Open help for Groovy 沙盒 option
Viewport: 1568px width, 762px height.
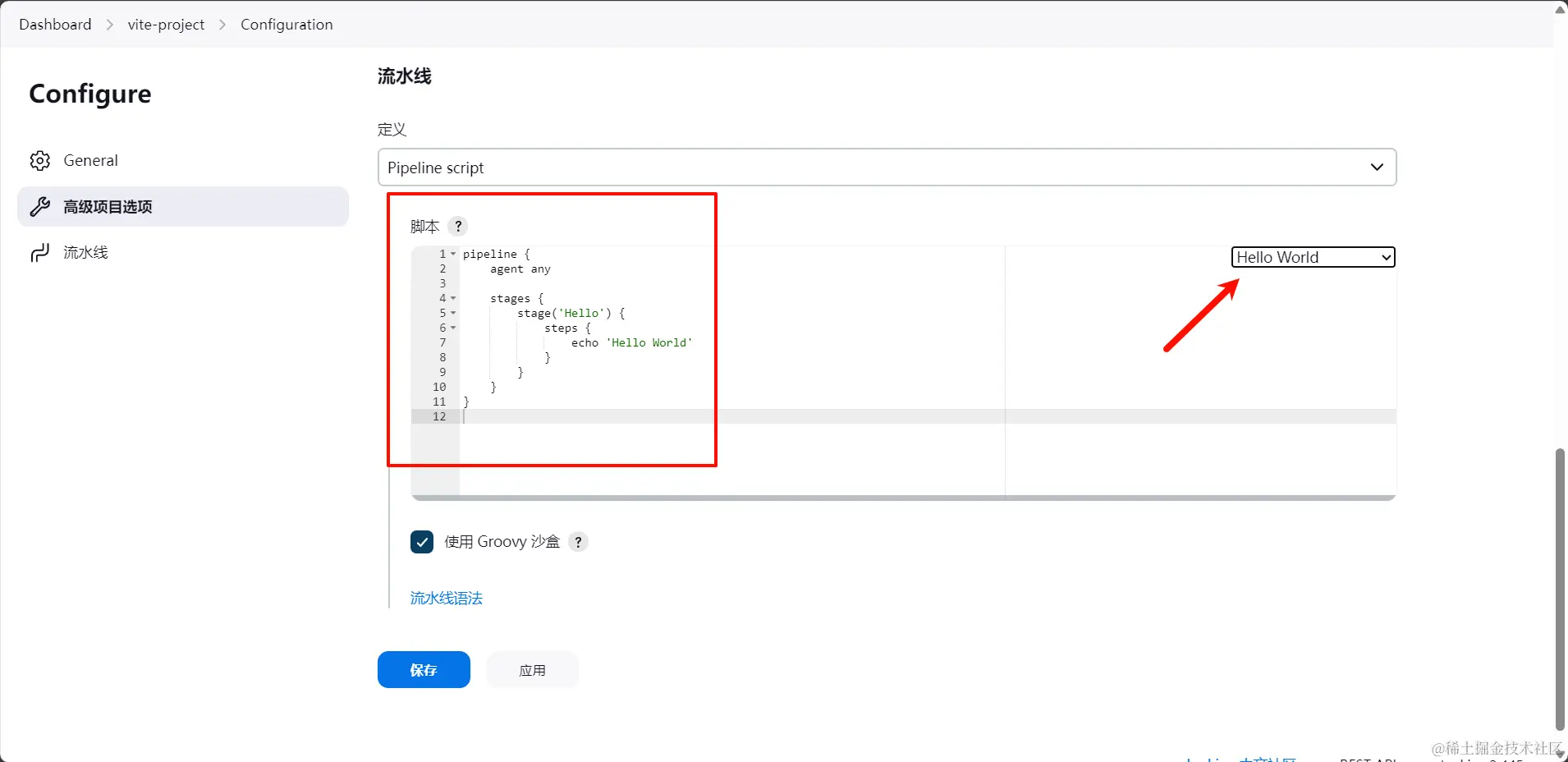click(578, 542)
